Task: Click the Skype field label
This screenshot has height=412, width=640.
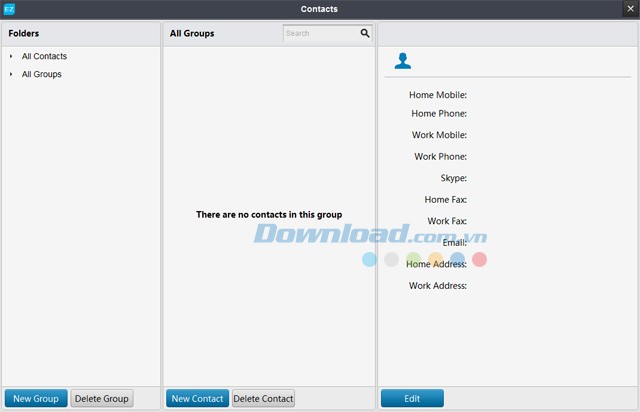Action: [x=453, y=178]
